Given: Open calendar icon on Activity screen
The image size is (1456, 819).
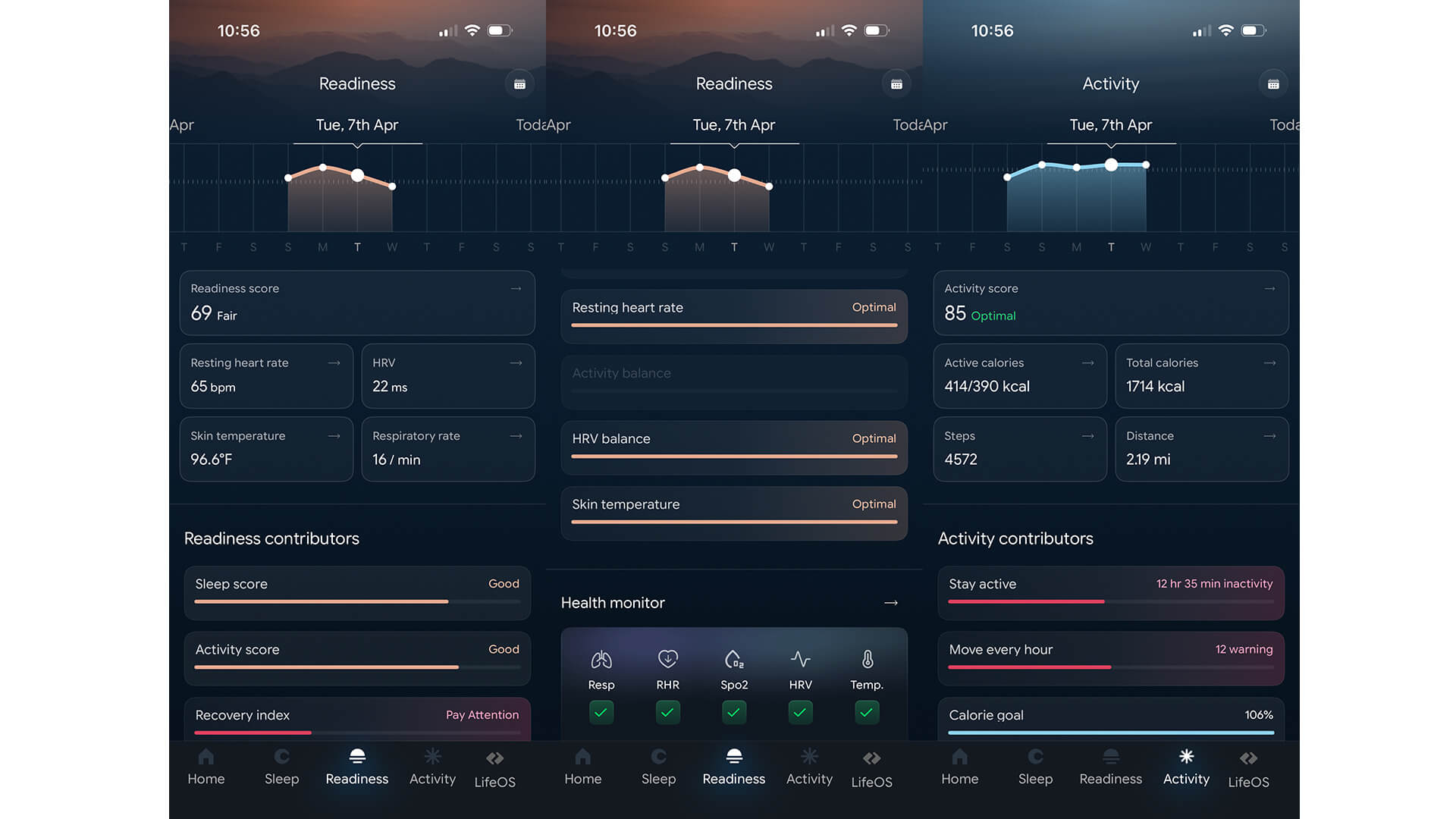Looking at the screenshot, I should pos(1273,84).
